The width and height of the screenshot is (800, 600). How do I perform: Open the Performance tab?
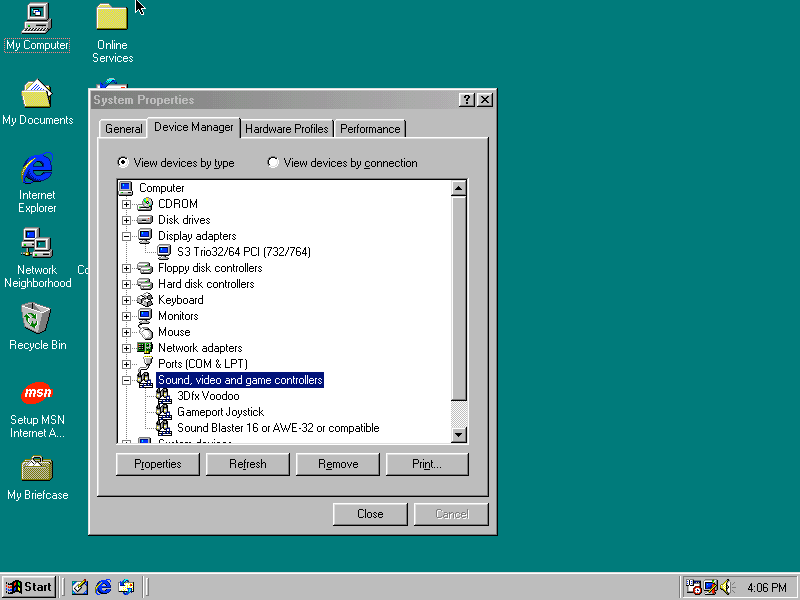click(370, 129)
